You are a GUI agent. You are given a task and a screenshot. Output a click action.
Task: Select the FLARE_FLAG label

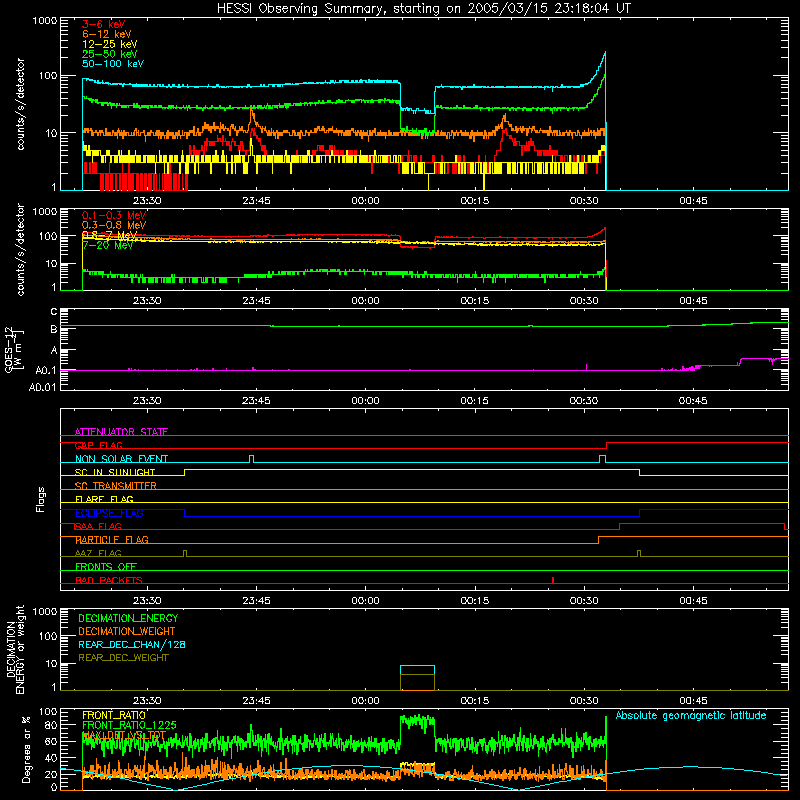pos(104,499)
